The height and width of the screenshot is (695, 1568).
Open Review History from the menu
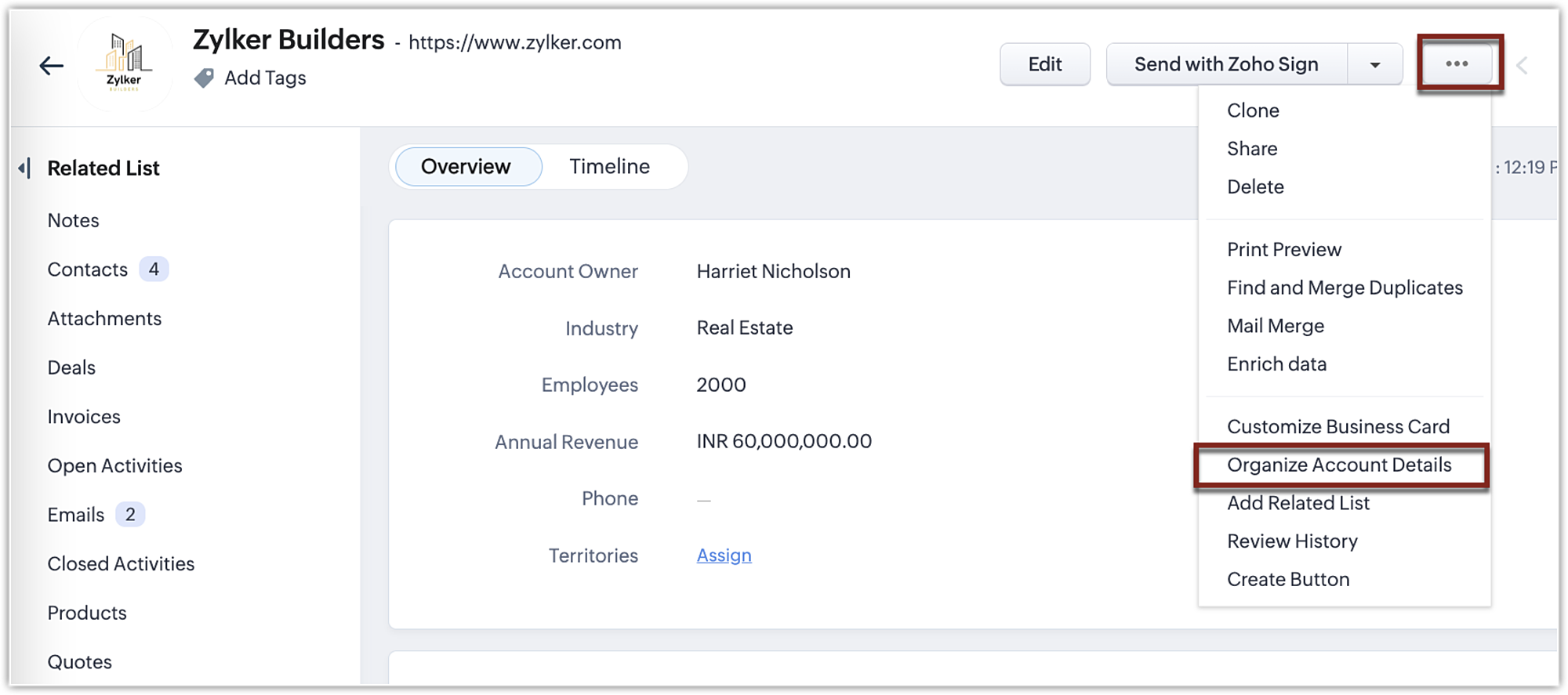point(1292,541)
